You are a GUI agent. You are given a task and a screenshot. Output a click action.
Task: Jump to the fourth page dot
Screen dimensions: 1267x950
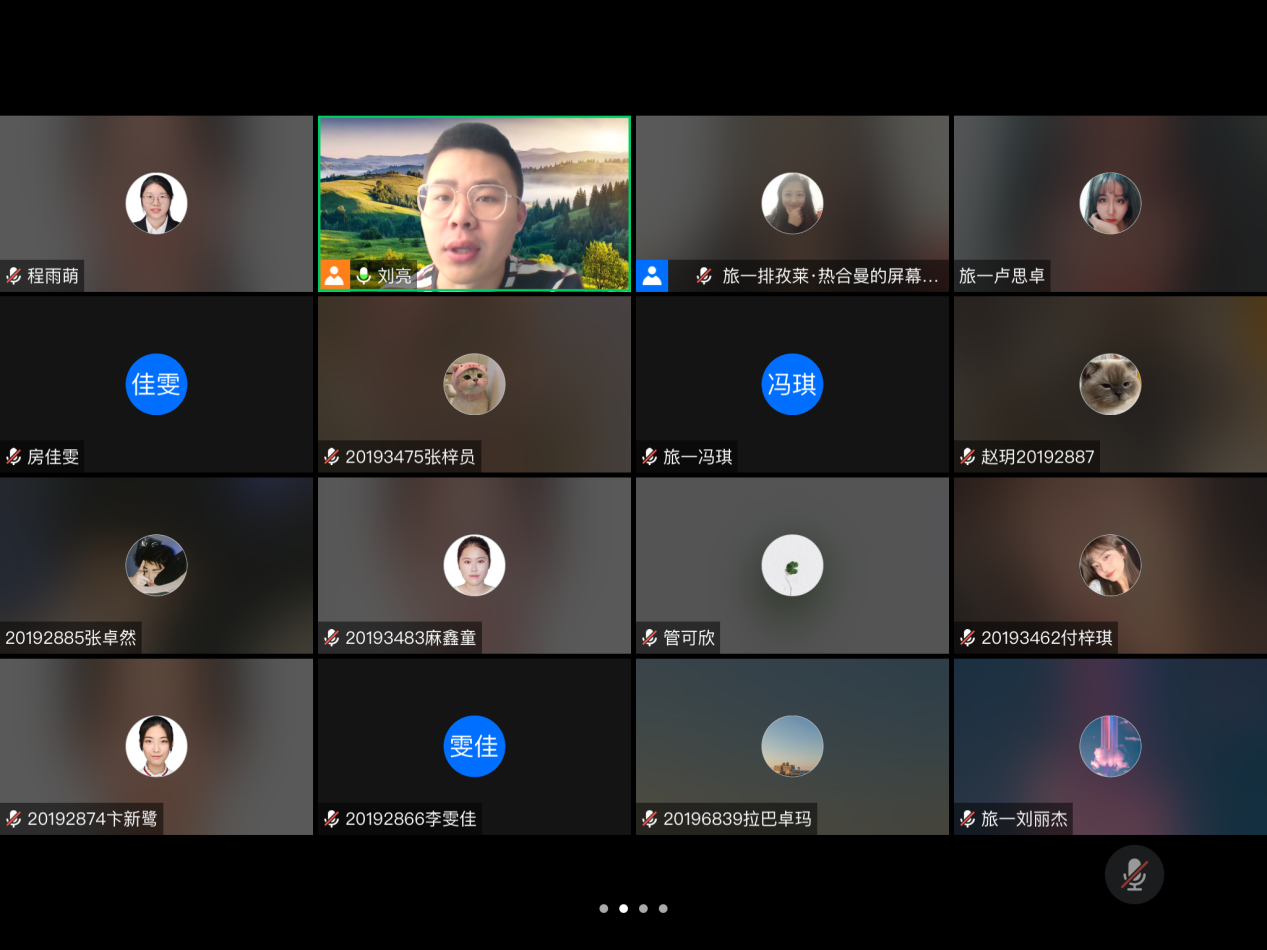pyautogui.click(x=663, y=909)
